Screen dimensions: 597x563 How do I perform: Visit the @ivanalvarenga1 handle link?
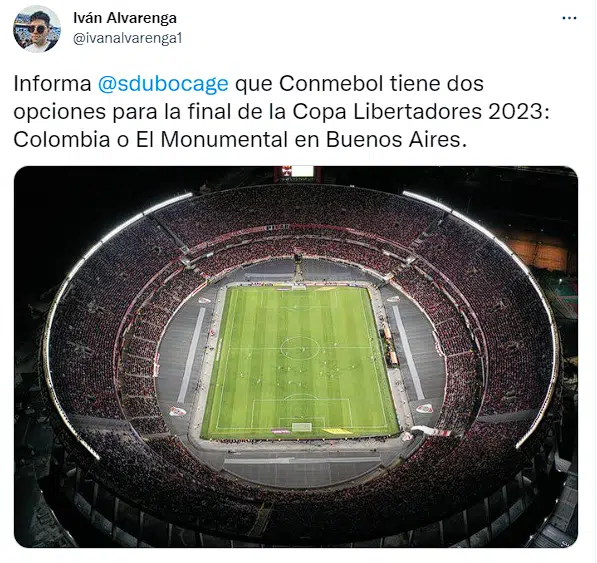[128, 38]
